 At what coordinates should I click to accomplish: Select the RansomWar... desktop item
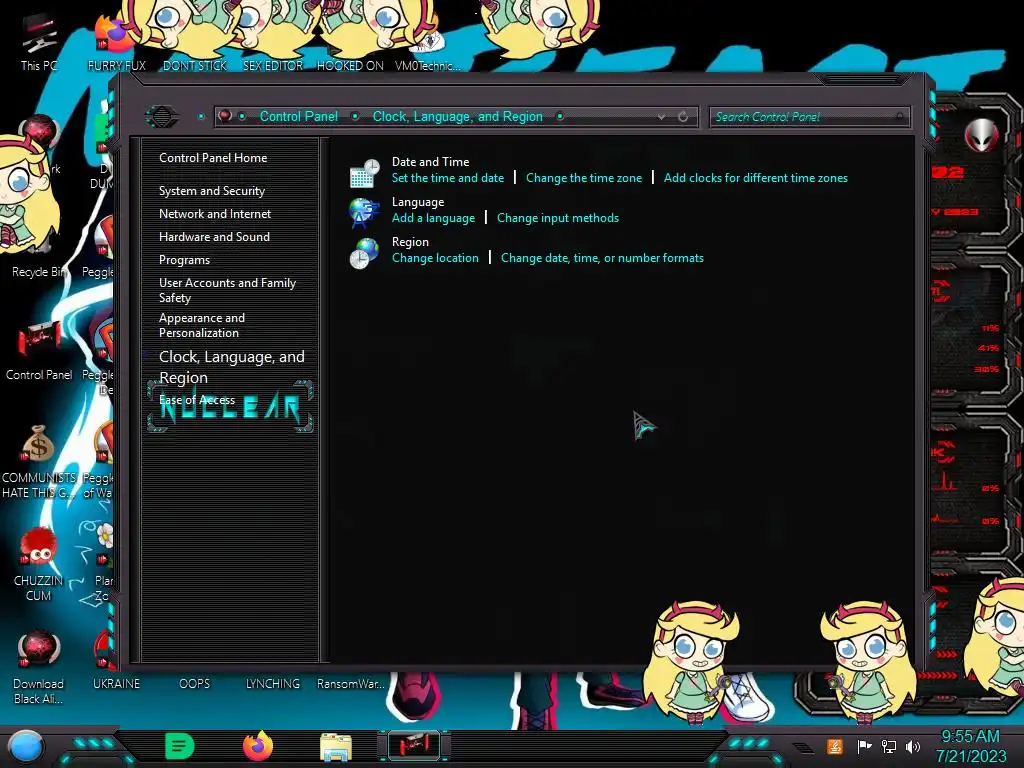point(351,684)
